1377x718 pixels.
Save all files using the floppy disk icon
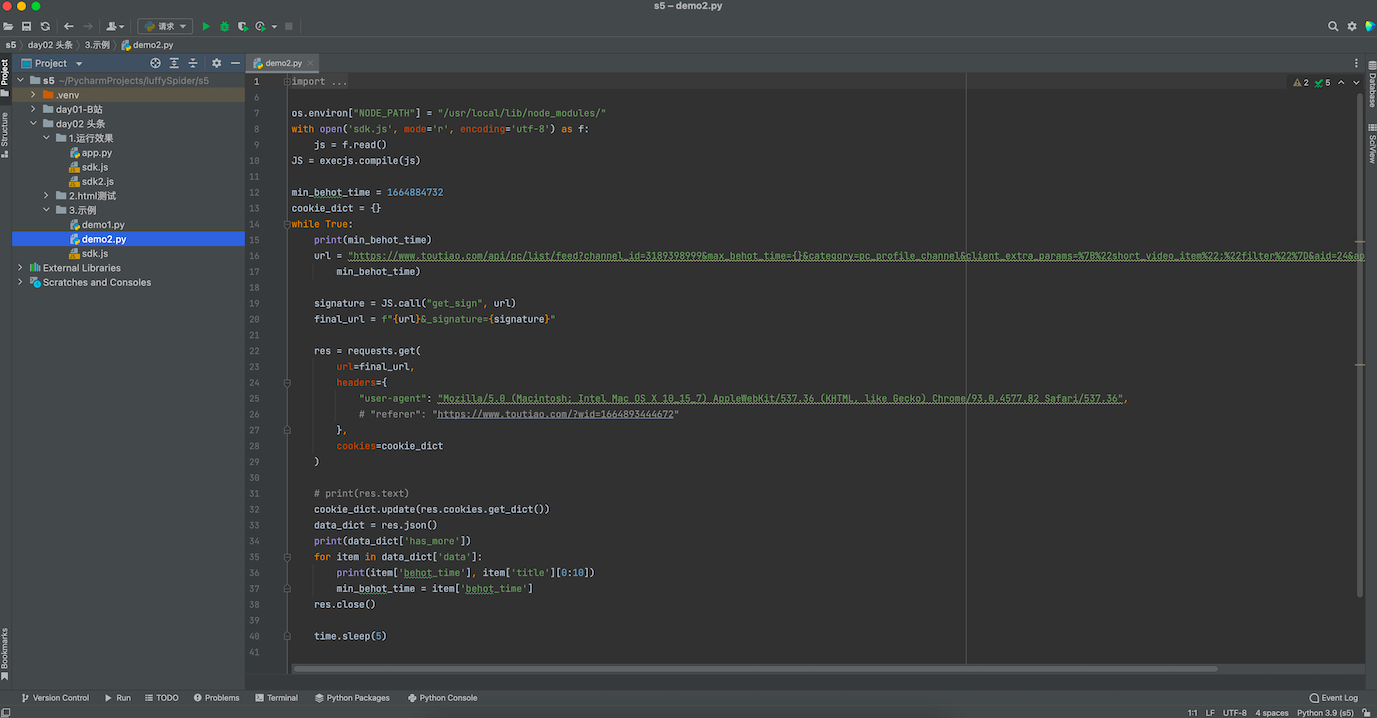tap(26, 26)
